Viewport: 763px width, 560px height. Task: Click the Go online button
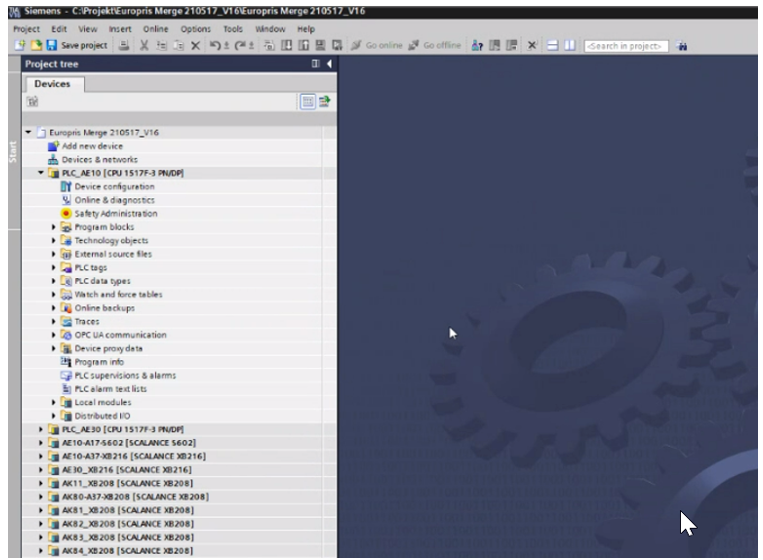(377, 45)
